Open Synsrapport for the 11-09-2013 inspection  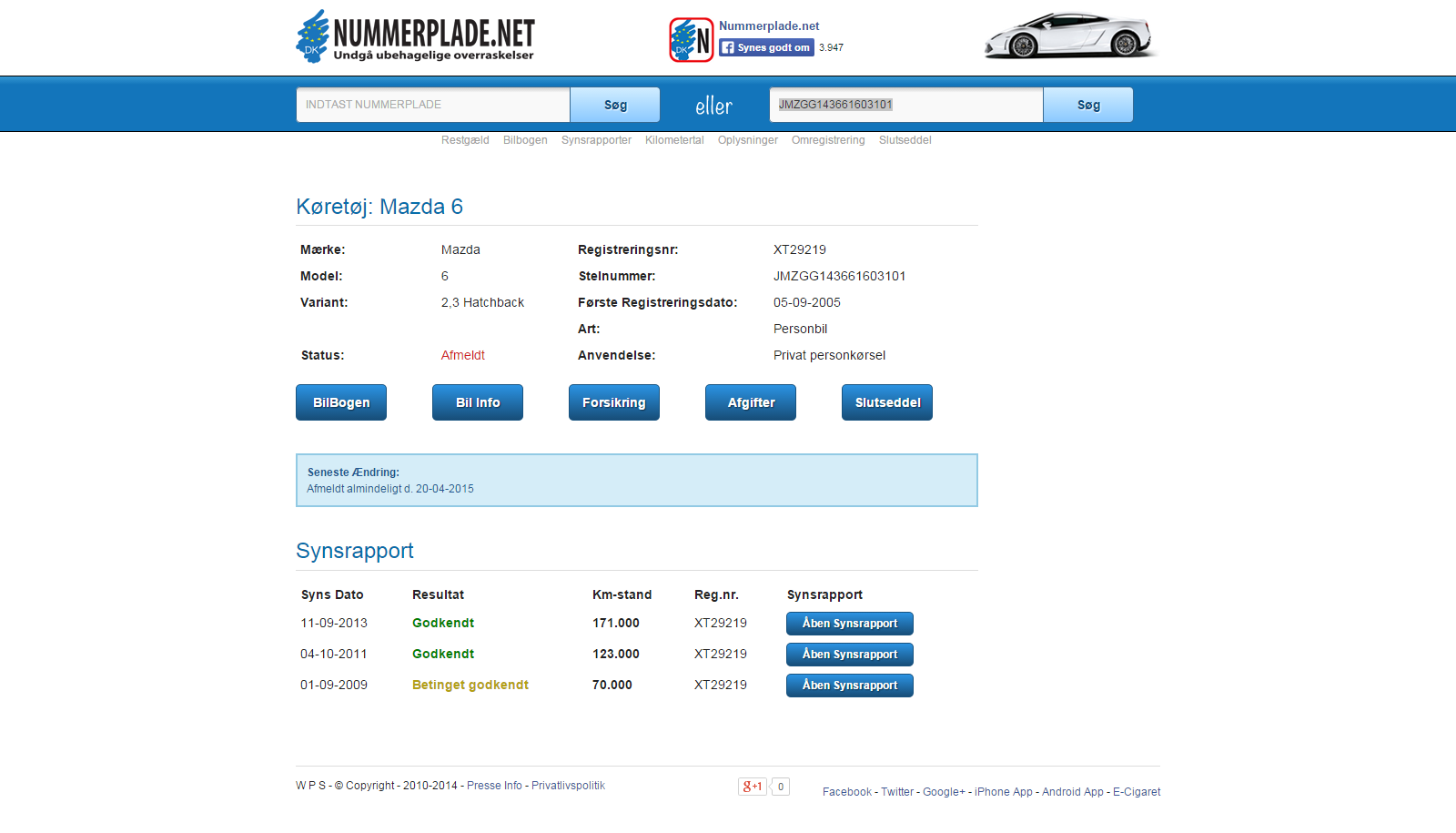(x=850, y=624)
